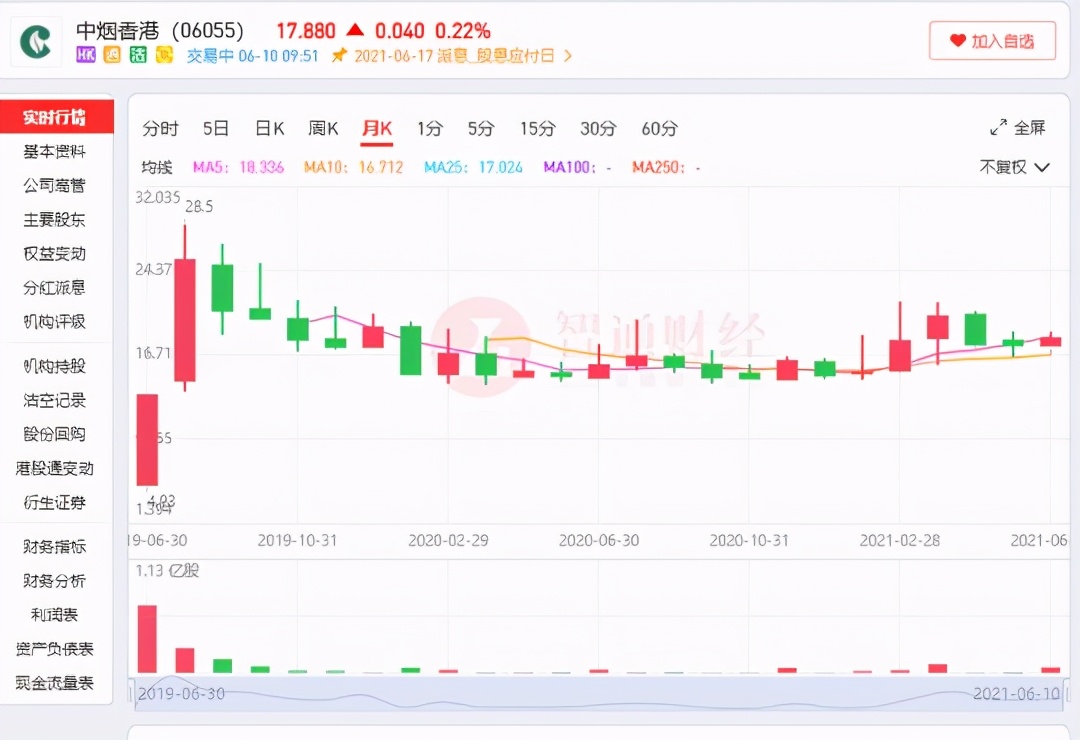Open the 分红派息 sidebar page

[55, 288]
